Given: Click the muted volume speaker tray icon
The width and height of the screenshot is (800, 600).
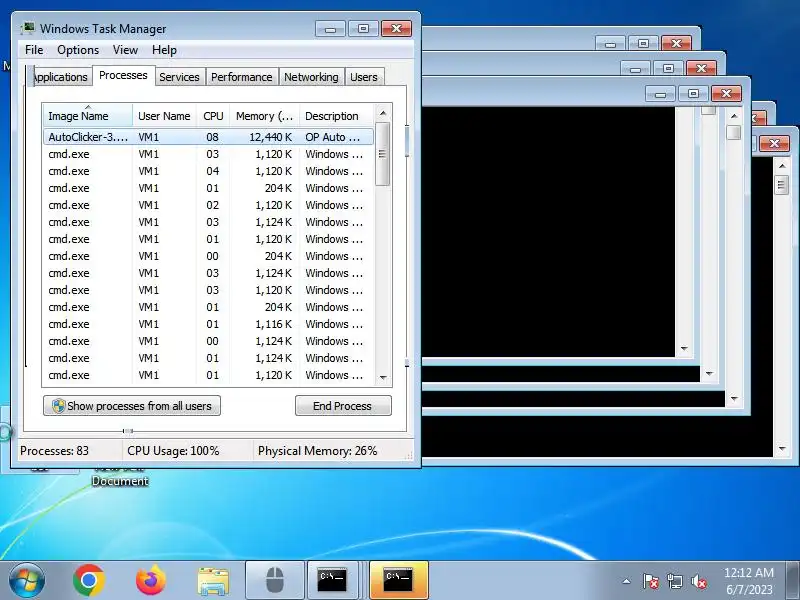Looking at the screenshot, I should point(698,581).
